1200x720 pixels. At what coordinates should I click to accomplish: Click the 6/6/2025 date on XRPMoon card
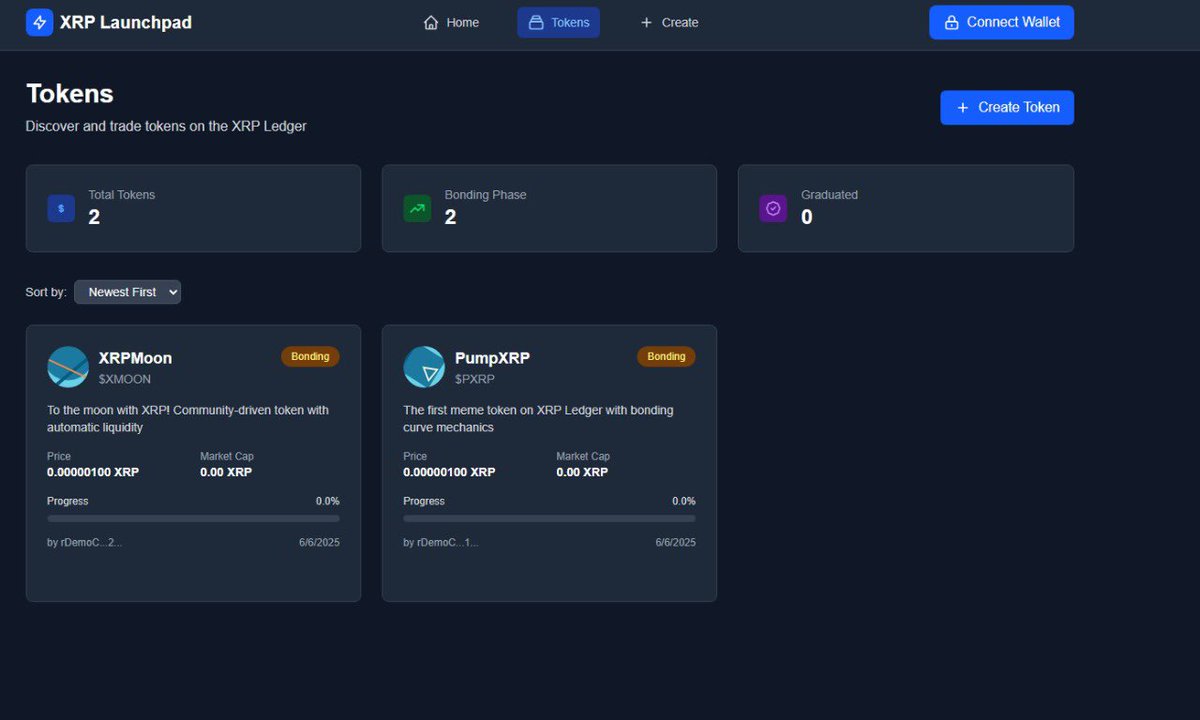click(x=319, y=542)
